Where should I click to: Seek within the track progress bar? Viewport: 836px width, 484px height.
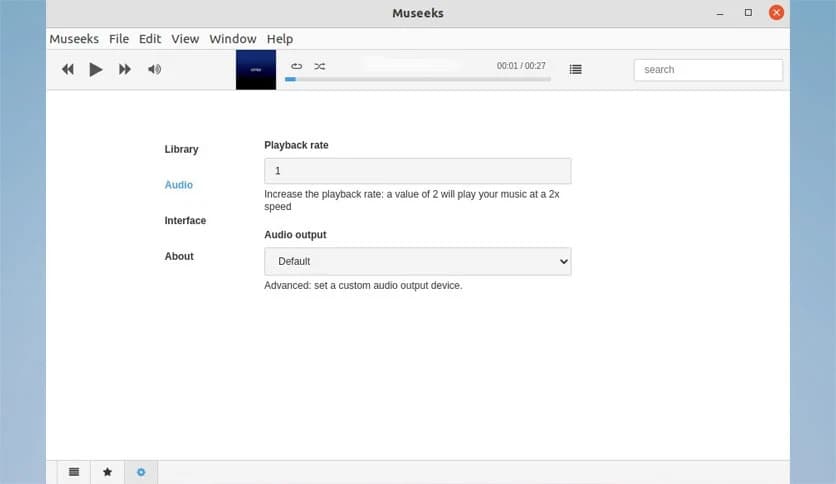click(417, 79)
